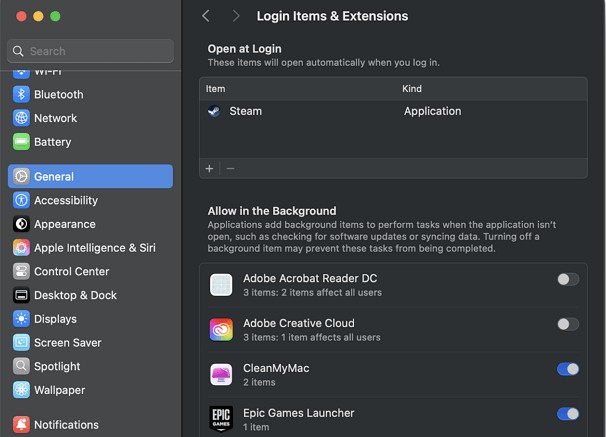Remove login item with minus button
Image resolution: width=606 pixels, height=437 pixels.
tap(230, 169)
